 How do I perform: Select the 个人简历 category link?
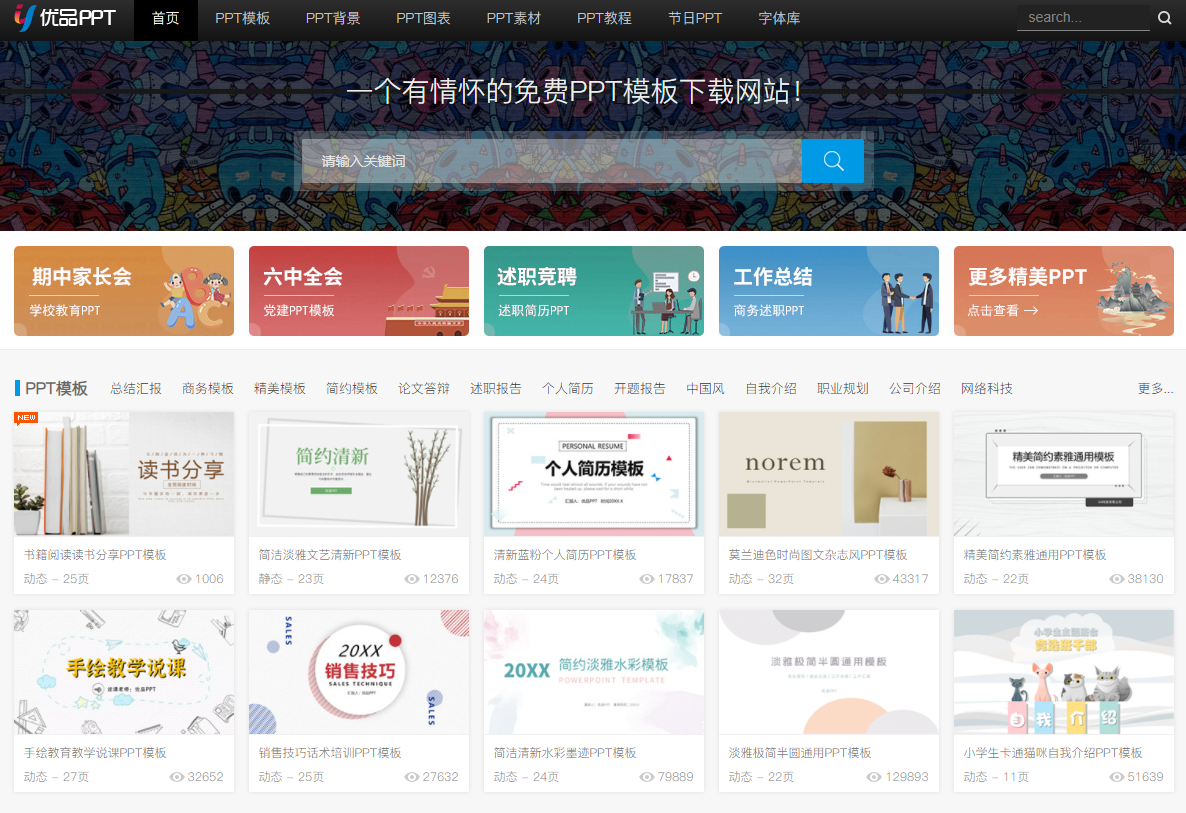click(568, 388)
